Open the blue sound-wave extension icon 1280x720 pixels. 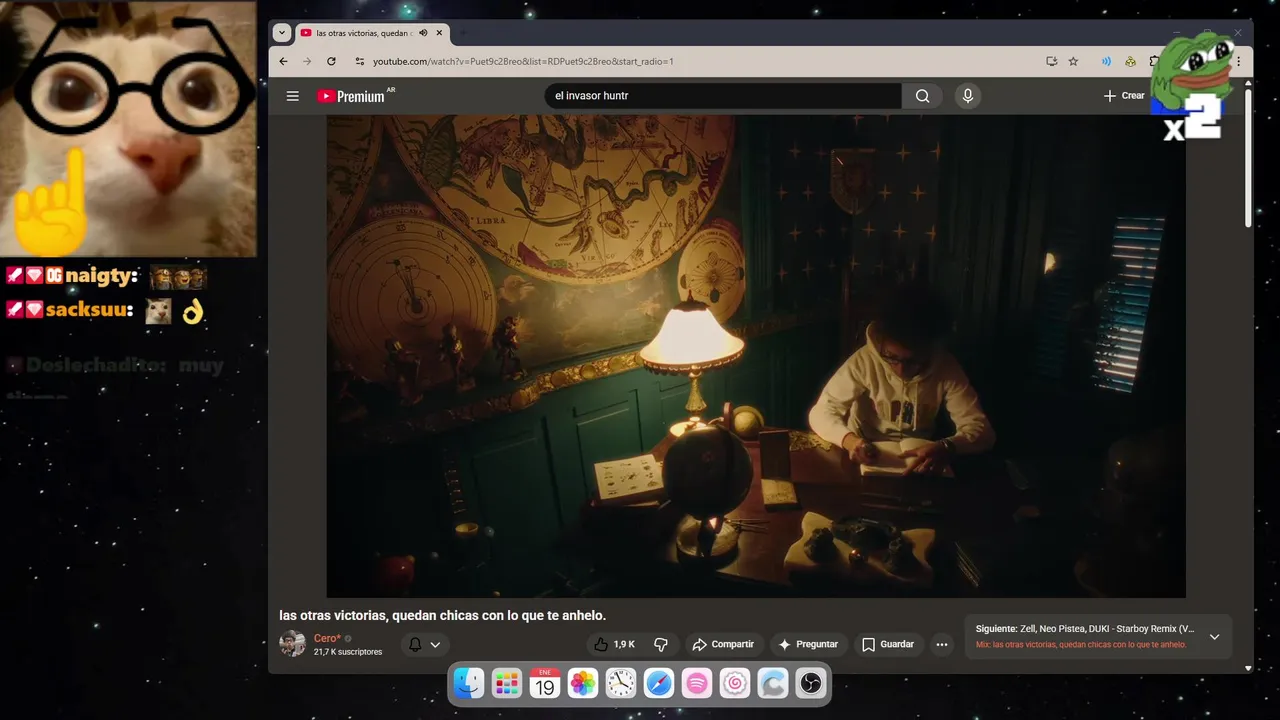point(1106,61)
